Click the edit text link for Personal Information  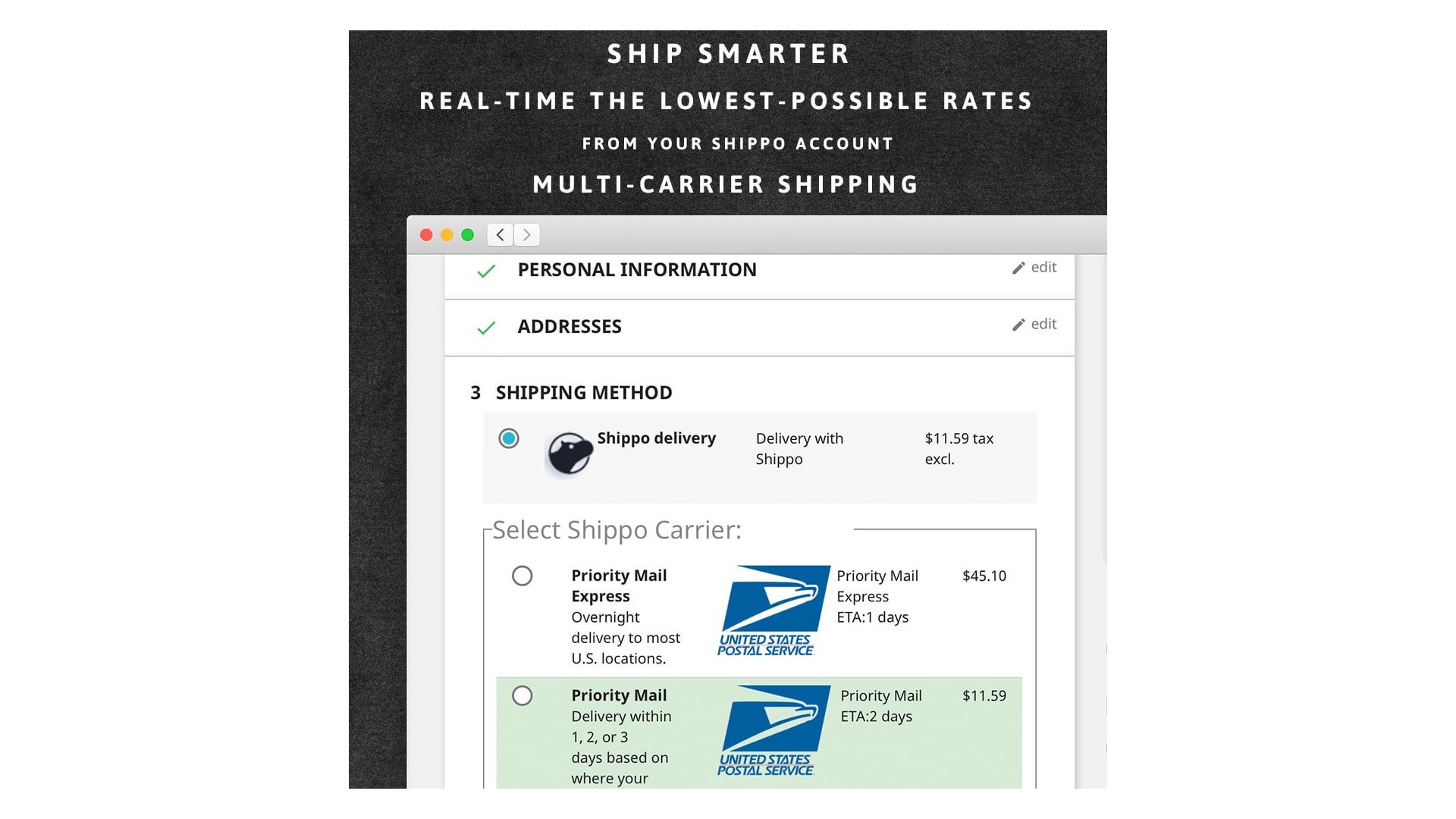coord(1043,267)
